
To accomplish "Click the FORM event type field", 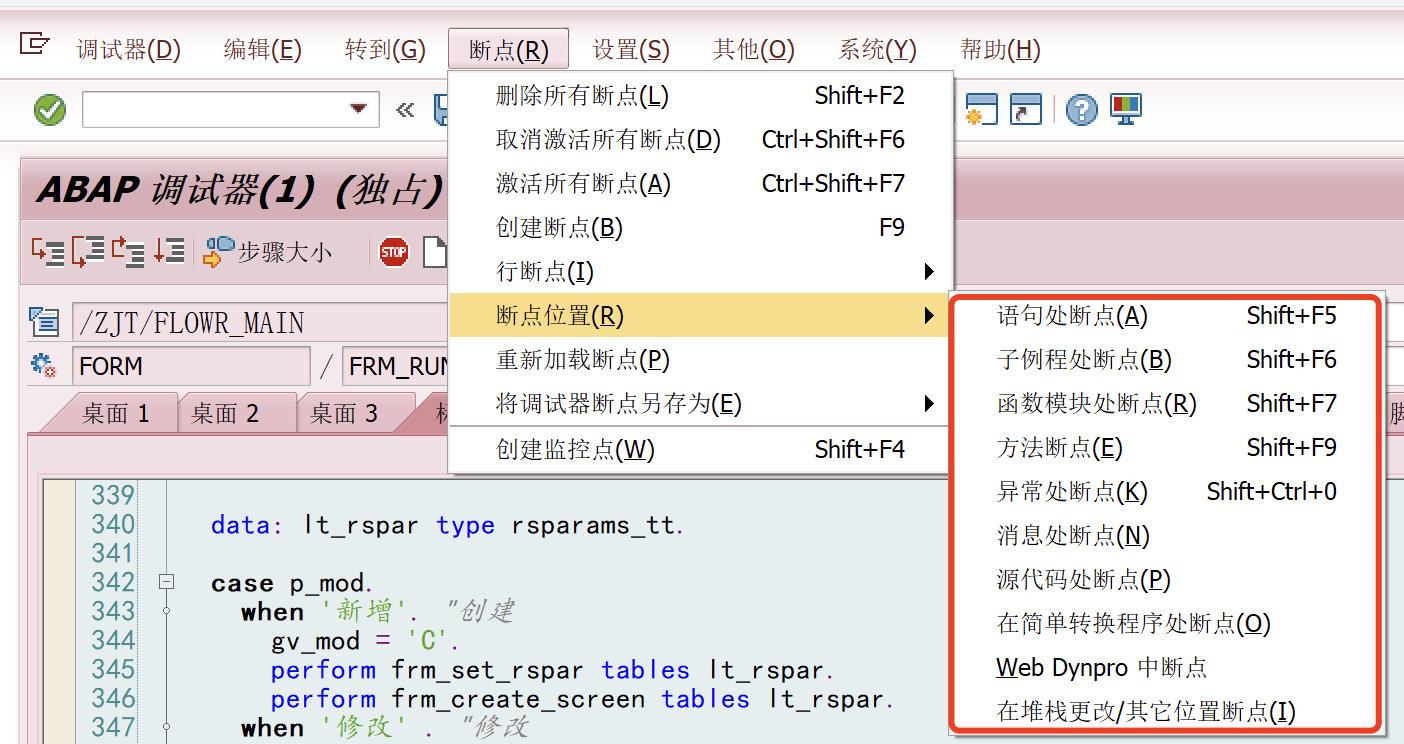I will tap(190, 366).
